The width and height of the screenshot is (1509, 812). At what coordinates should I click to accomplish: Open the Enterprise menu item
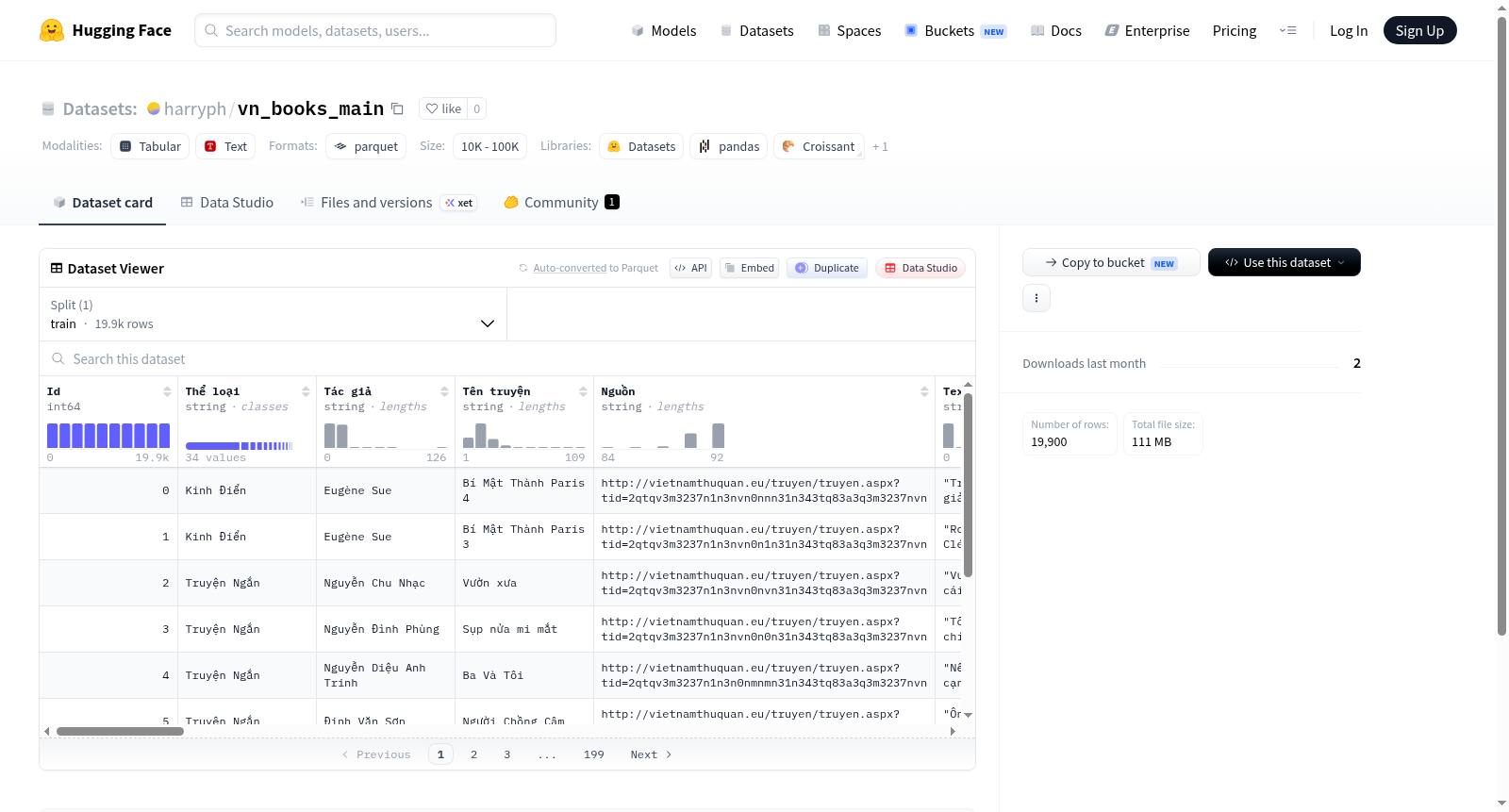[1147, 31]
